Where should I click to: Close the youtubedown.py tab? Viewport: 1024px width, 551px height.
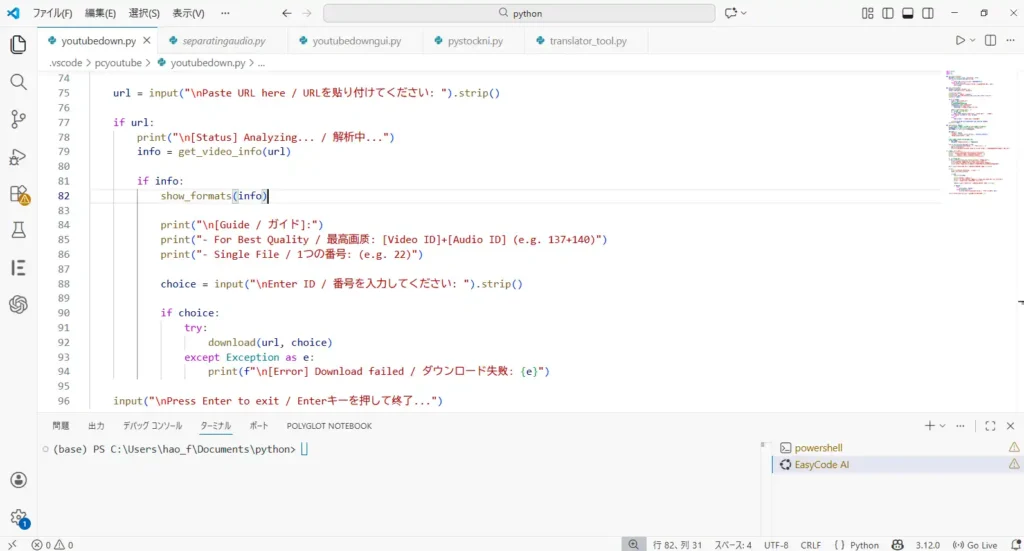tap(147, 40)
